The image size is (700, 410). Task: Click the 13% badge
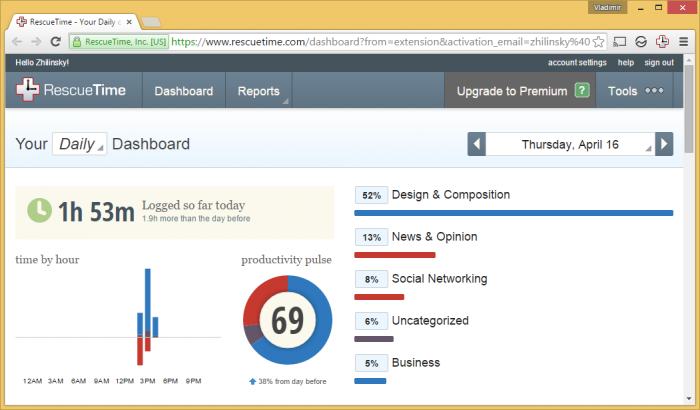371,237
